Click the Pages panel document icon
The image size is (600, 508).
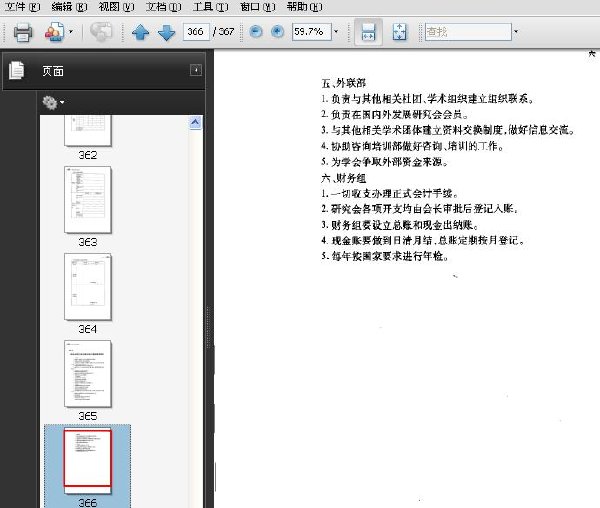click(16, 70)
